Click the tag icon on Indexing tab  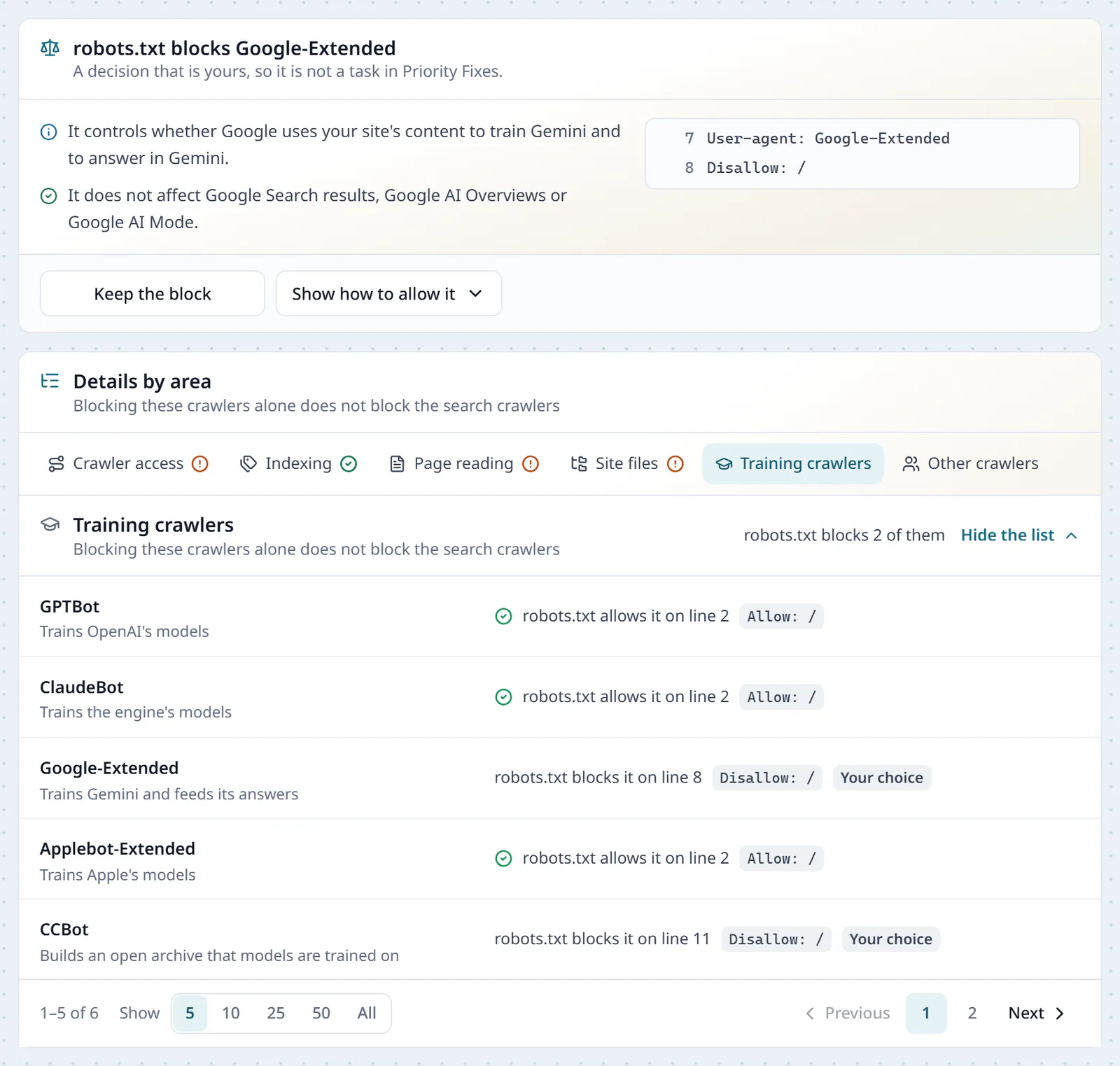coord(248,464)
